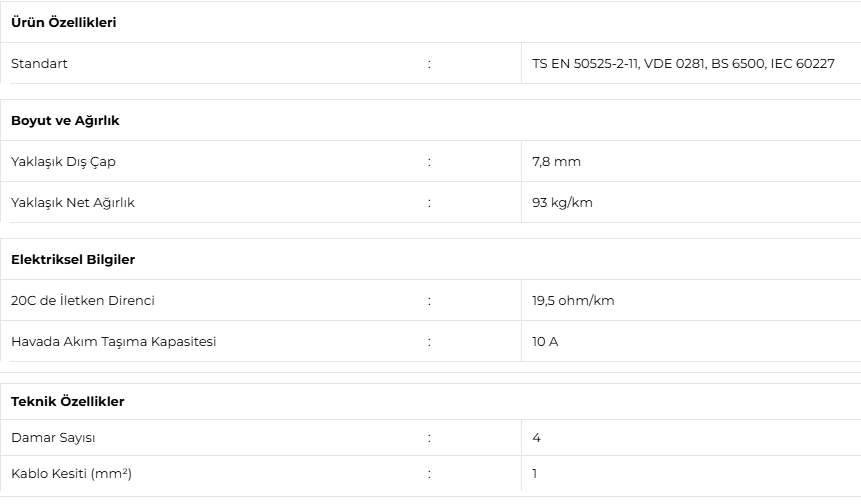Click the Elektriksel Bilgiler heading
Screen dimensions: 861x504
pyautogui.click(x=73, y=260)
